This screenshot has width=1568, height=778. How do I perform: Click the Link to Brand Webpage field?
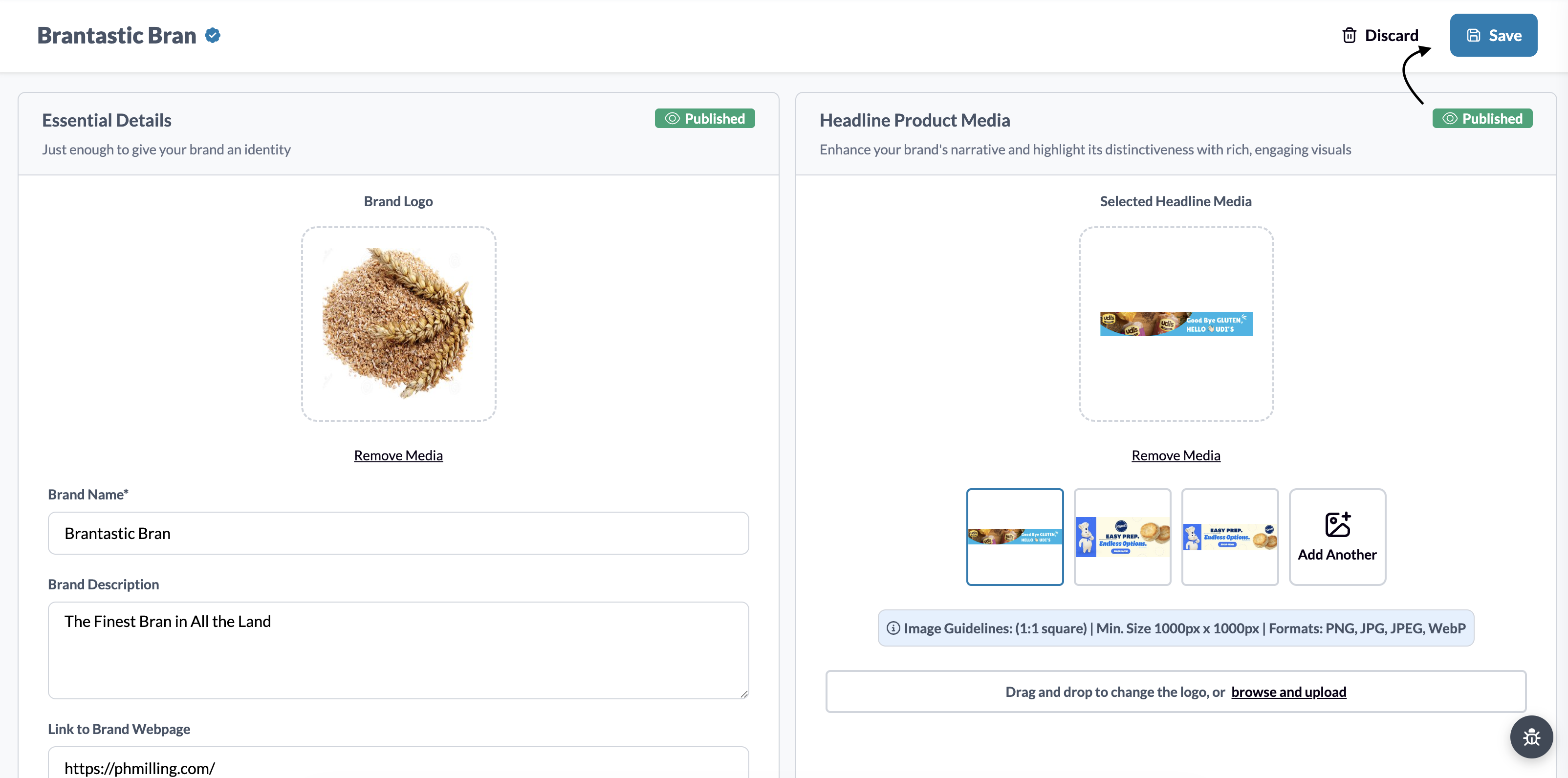[x=398, y=763]
